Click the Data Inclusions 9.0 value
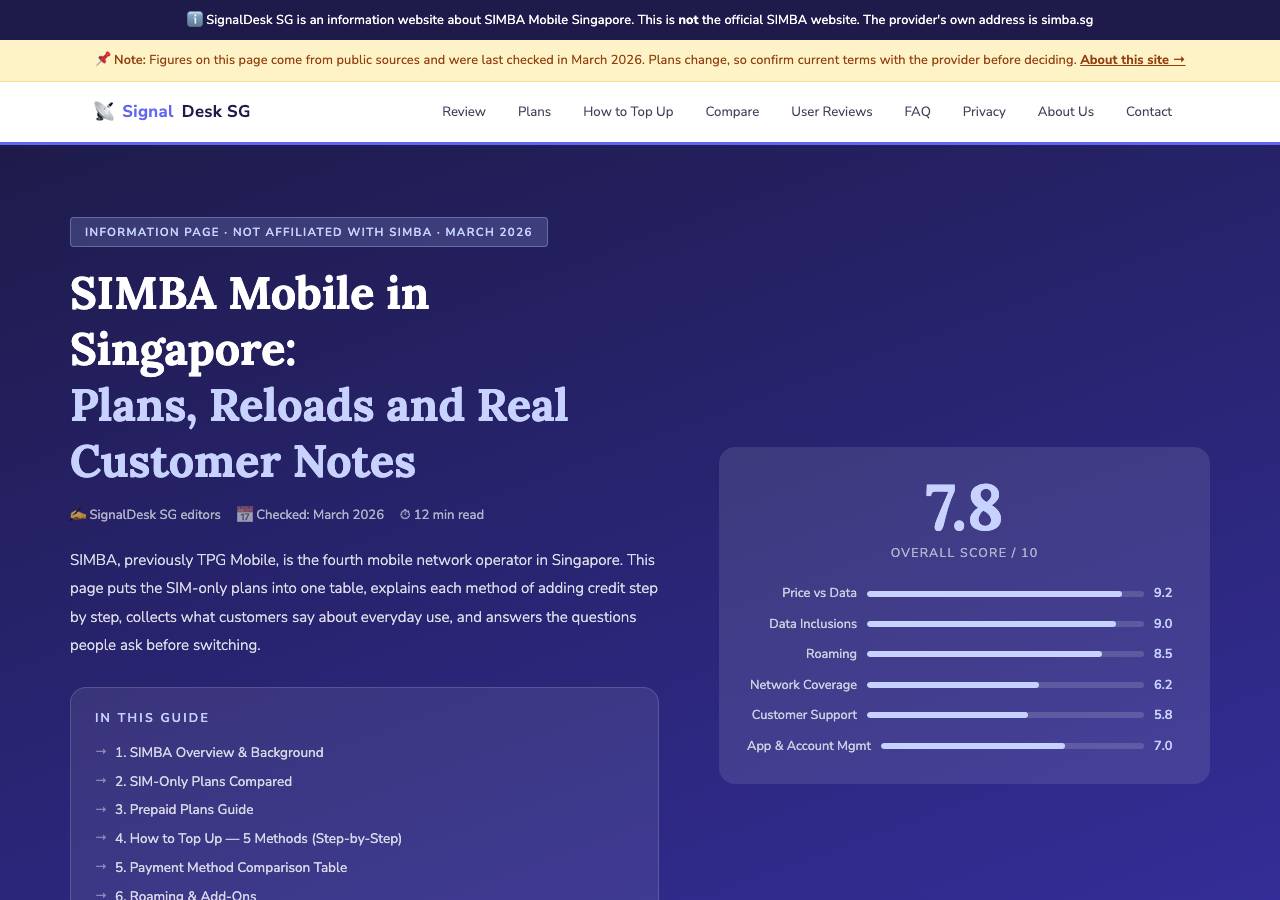Image resolution: width=1280 pixels, height=900 pixels. (1163, 624)
